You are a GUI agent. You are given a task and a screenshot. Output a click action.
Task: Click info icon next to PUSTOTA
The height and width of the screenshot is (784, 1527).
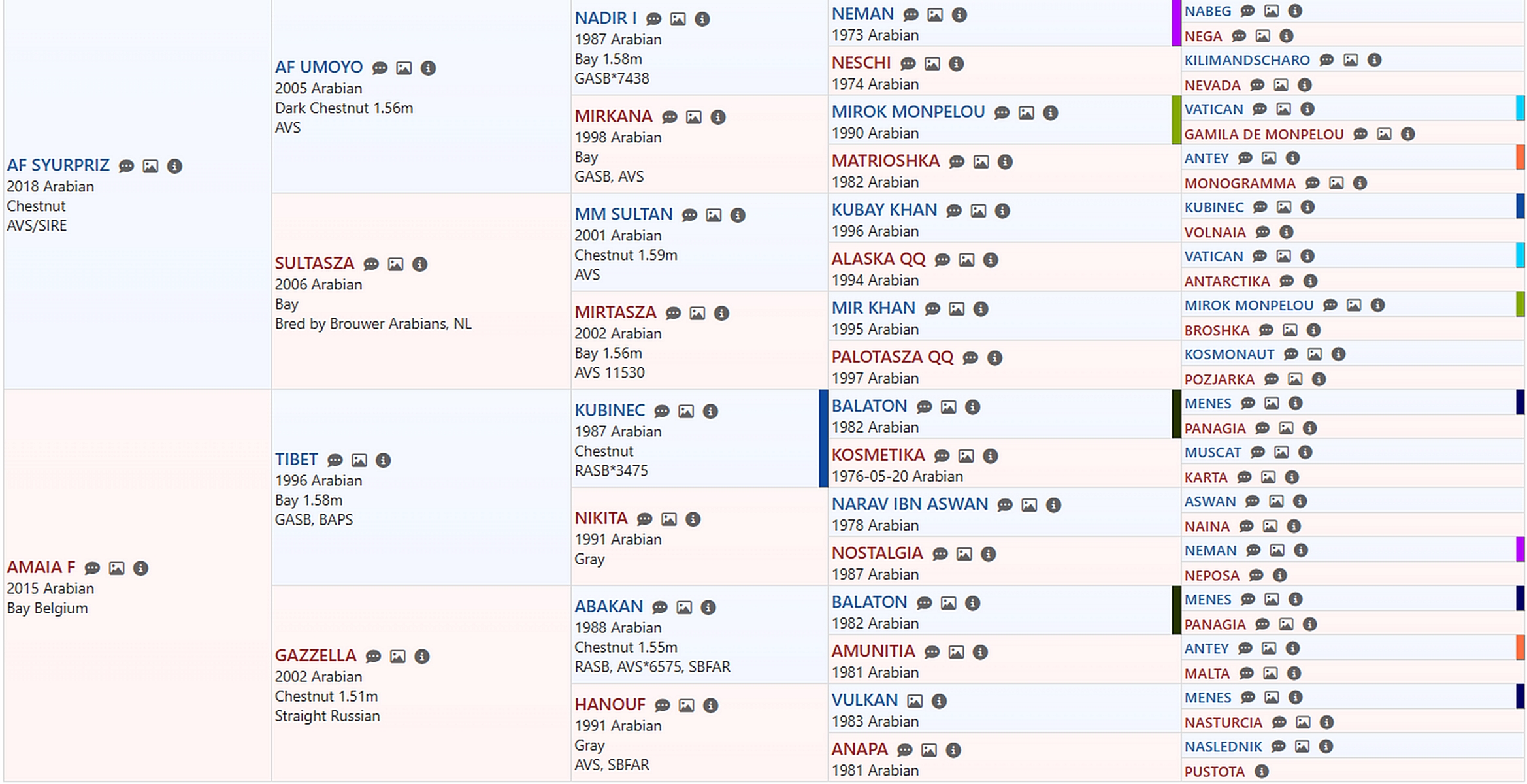pos(1262,772)
